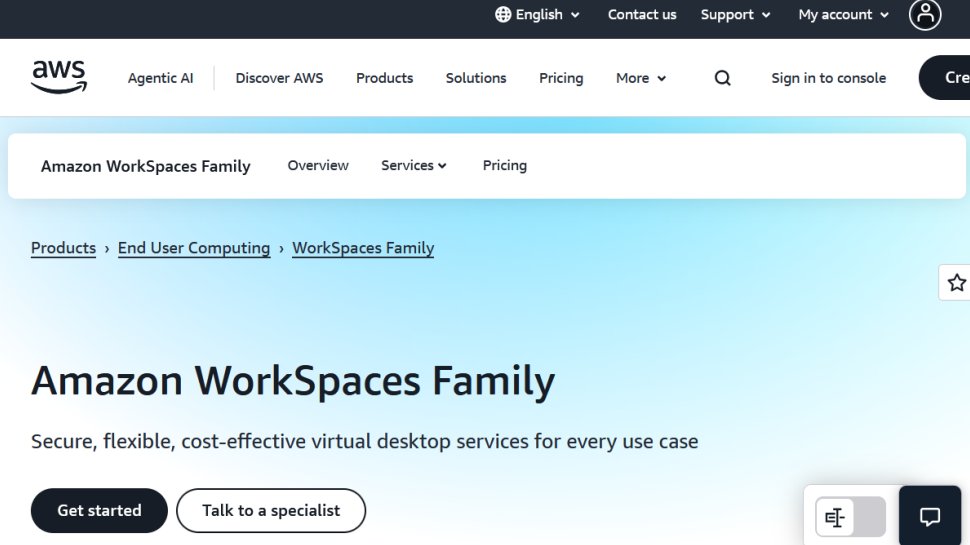The width and height of the screenshot is (970, 545).
Task: Click the AWS logo
Action: point(59,77)
